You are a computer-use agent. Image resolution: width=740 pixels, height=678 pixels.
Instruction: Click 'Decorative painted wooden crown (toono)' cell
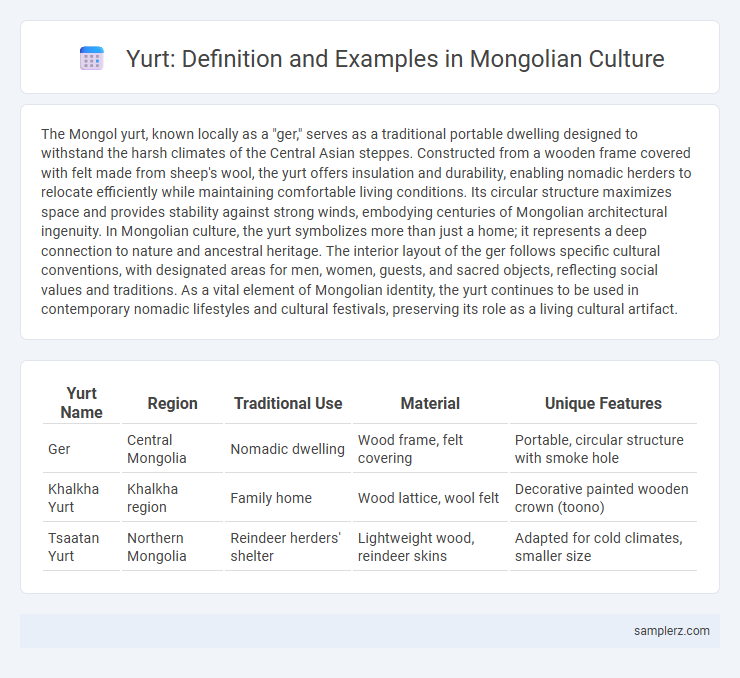pyautogui.click(x=603, y=498)
